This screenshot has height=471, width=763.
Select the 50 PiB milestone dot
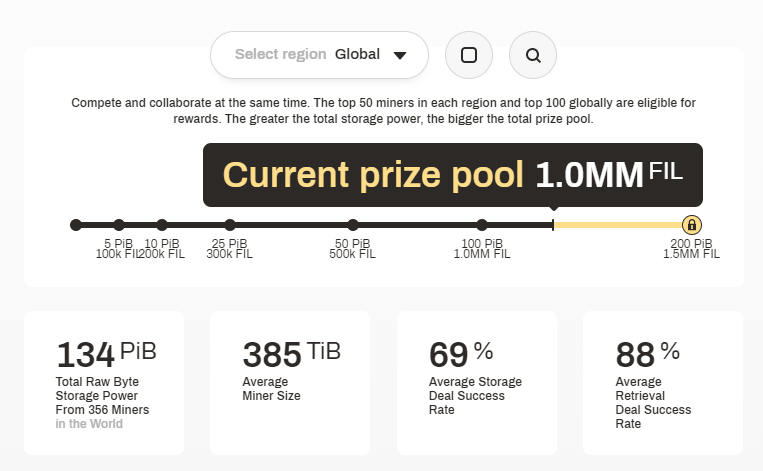353,225
